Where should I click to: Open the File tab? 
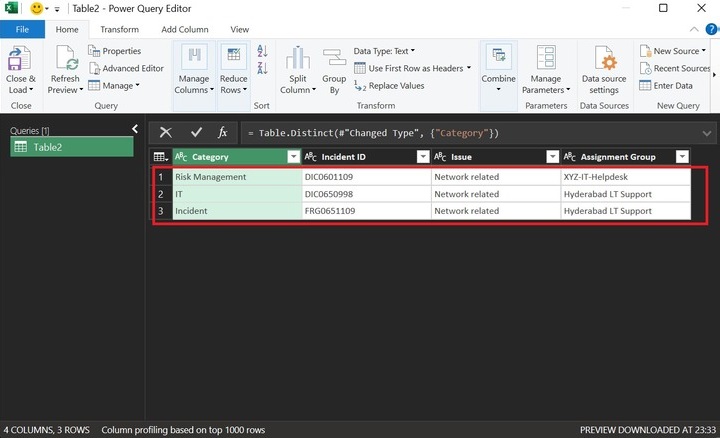(x=22, y=29)
